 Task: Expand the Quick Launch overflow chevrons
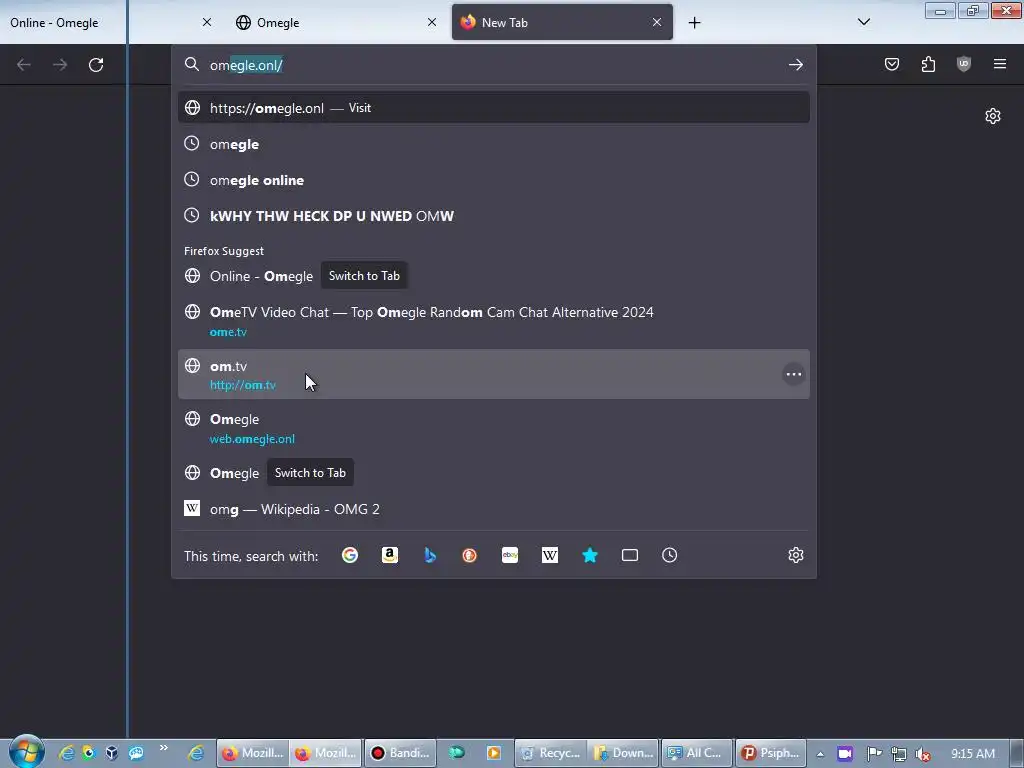[163, 748]
